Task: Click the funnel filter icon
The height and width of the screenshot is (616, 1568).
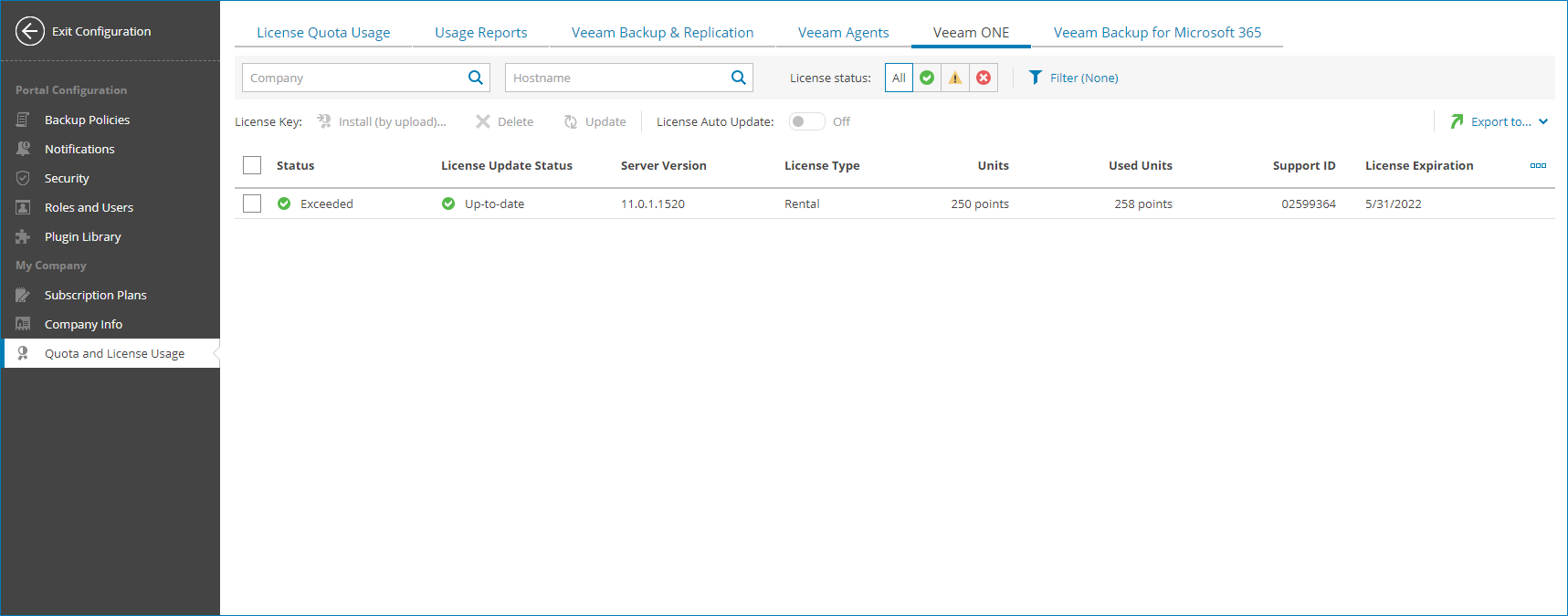Action: point(1036,78)
